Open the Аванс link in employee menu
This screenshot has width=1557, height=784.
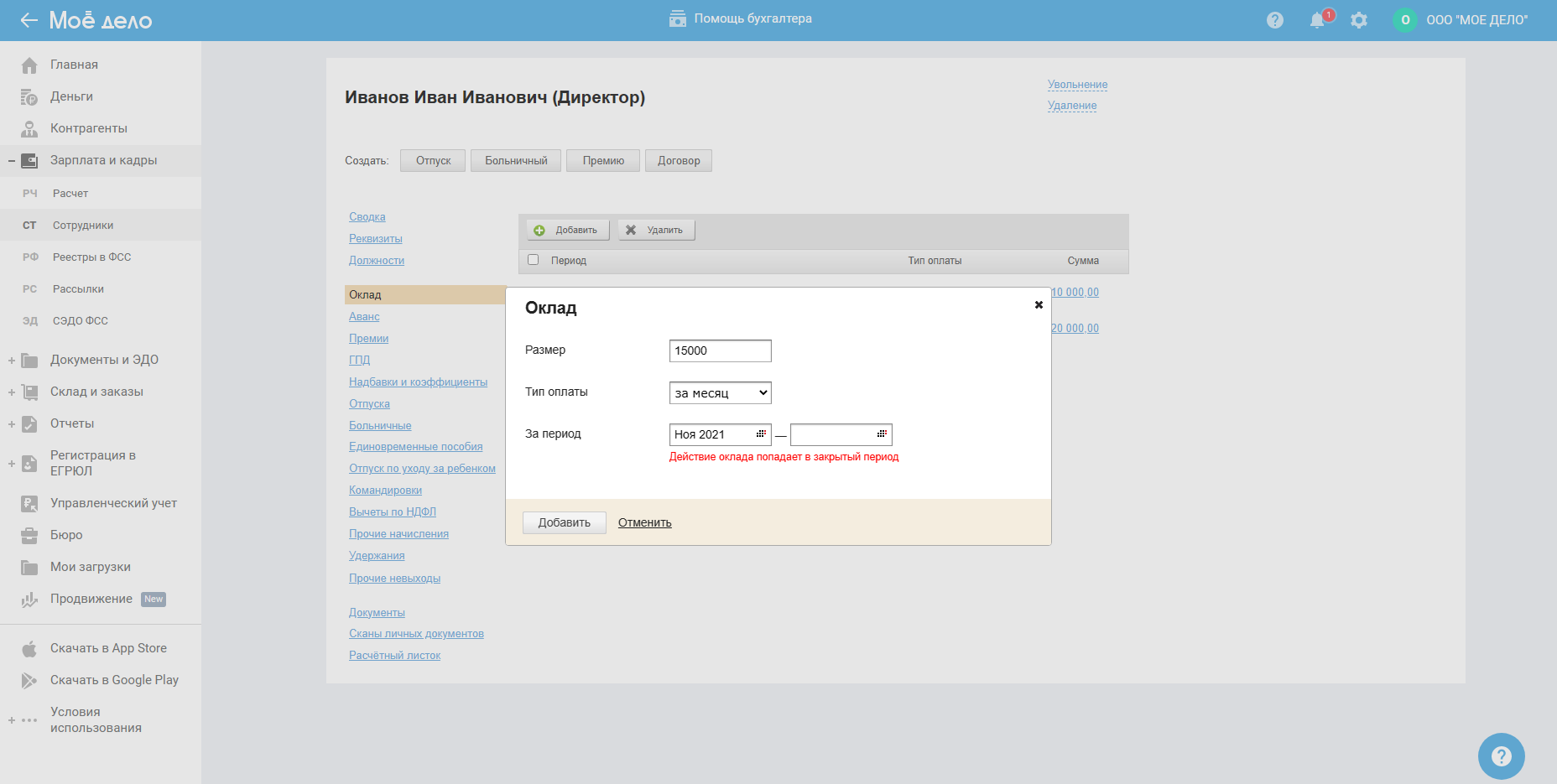pos(364,317)
